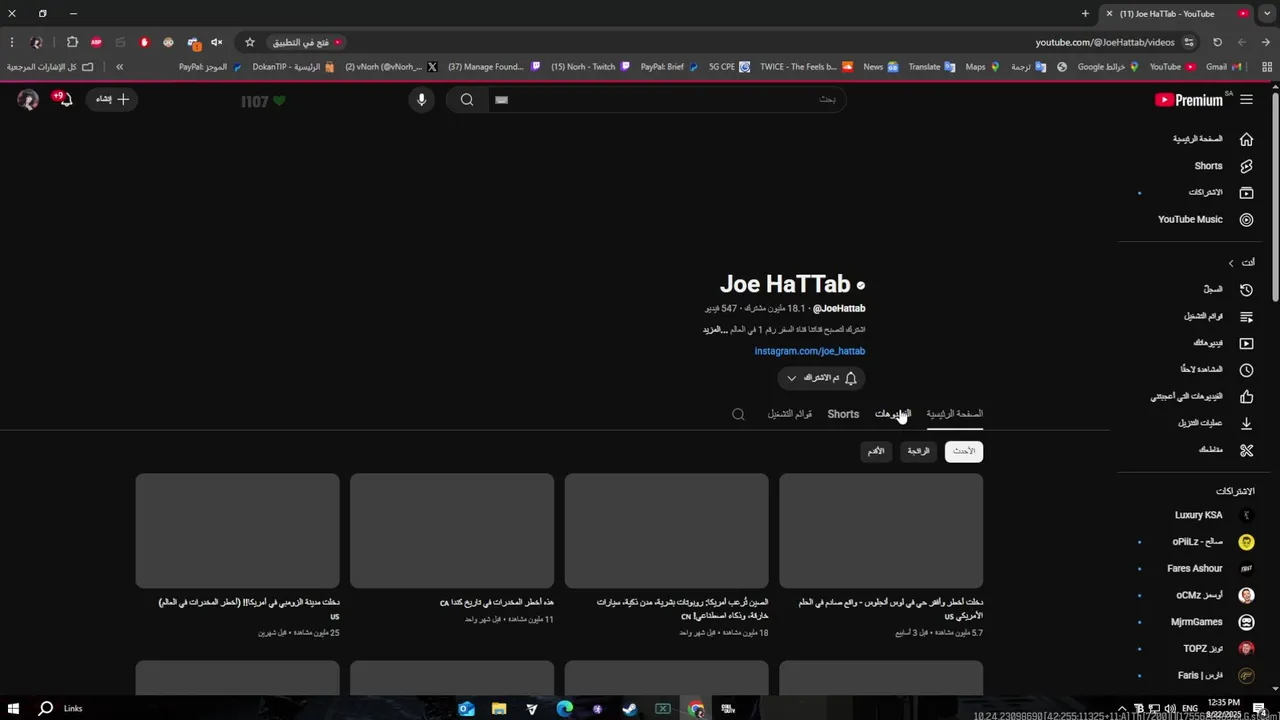The width and height of the screenshot is (1280, 720).
Task: Select the Latest (الأحدث) filter chip
Action: coord(964,451)
